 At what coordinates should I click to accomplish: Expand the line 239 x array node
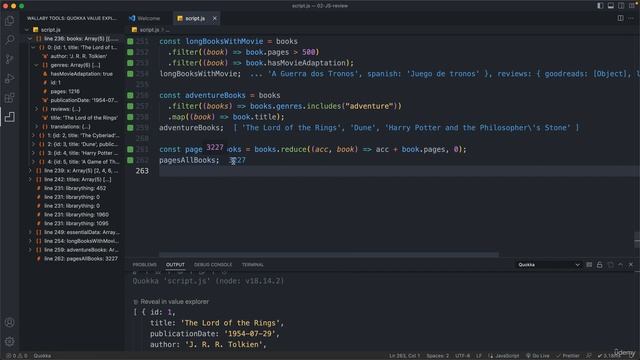30,171
